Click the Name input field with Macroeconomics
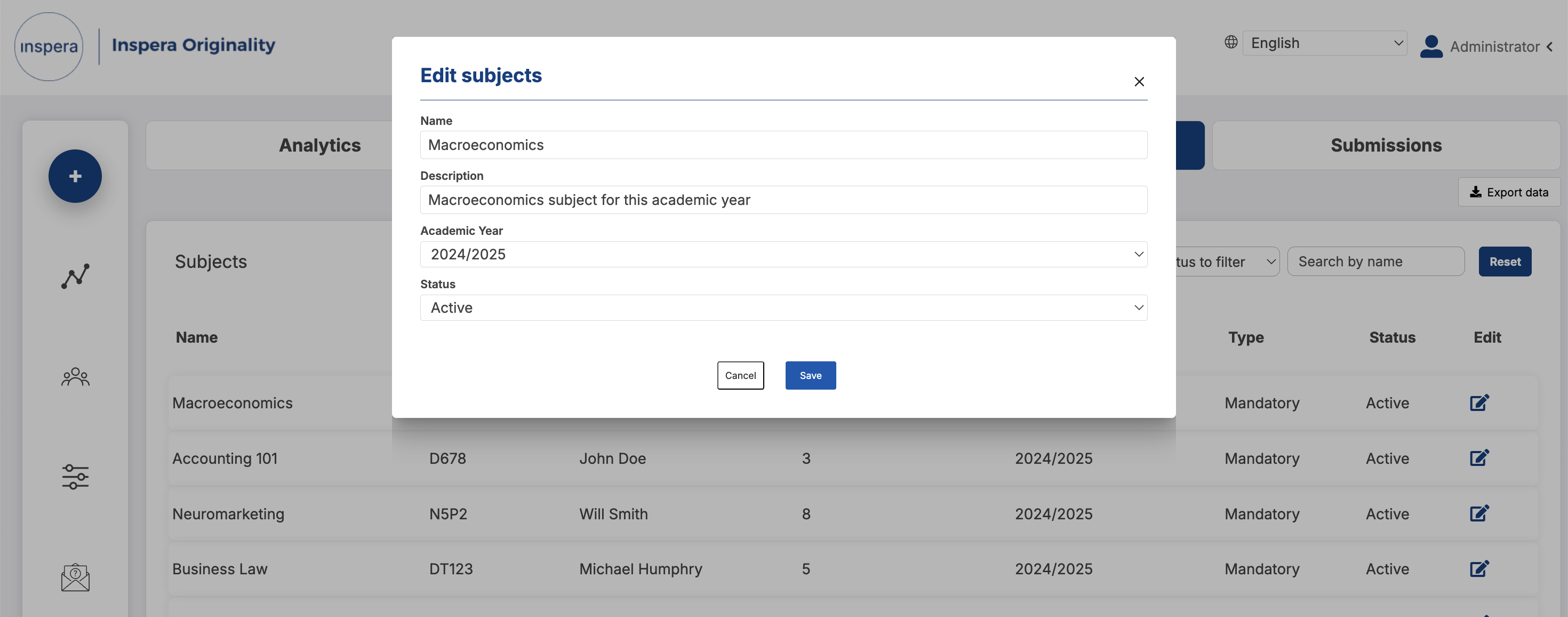Image resolution: width=1568 pixels, height=617 pixels. click(783, 145)
